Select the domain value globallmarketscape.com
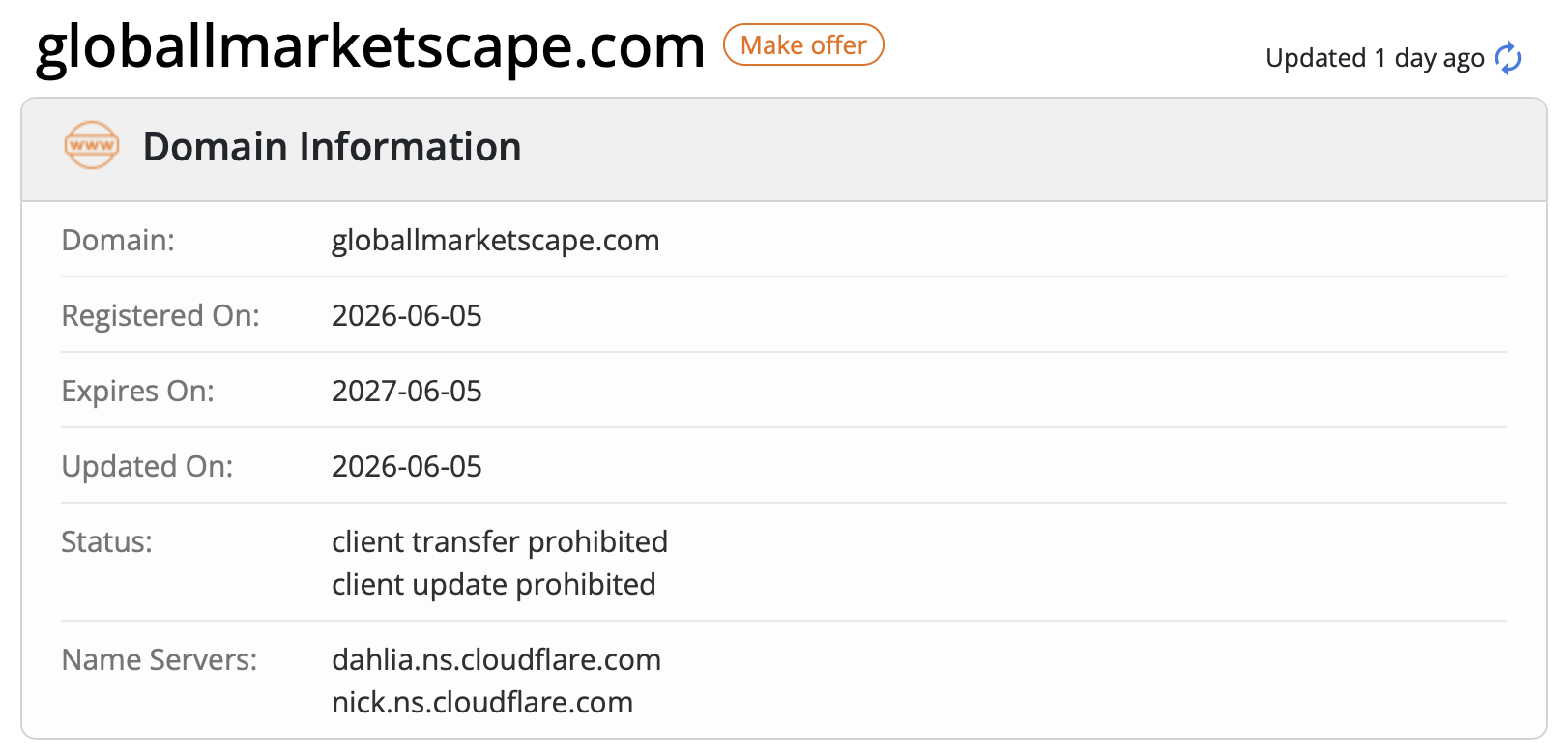 pos(495,241)
